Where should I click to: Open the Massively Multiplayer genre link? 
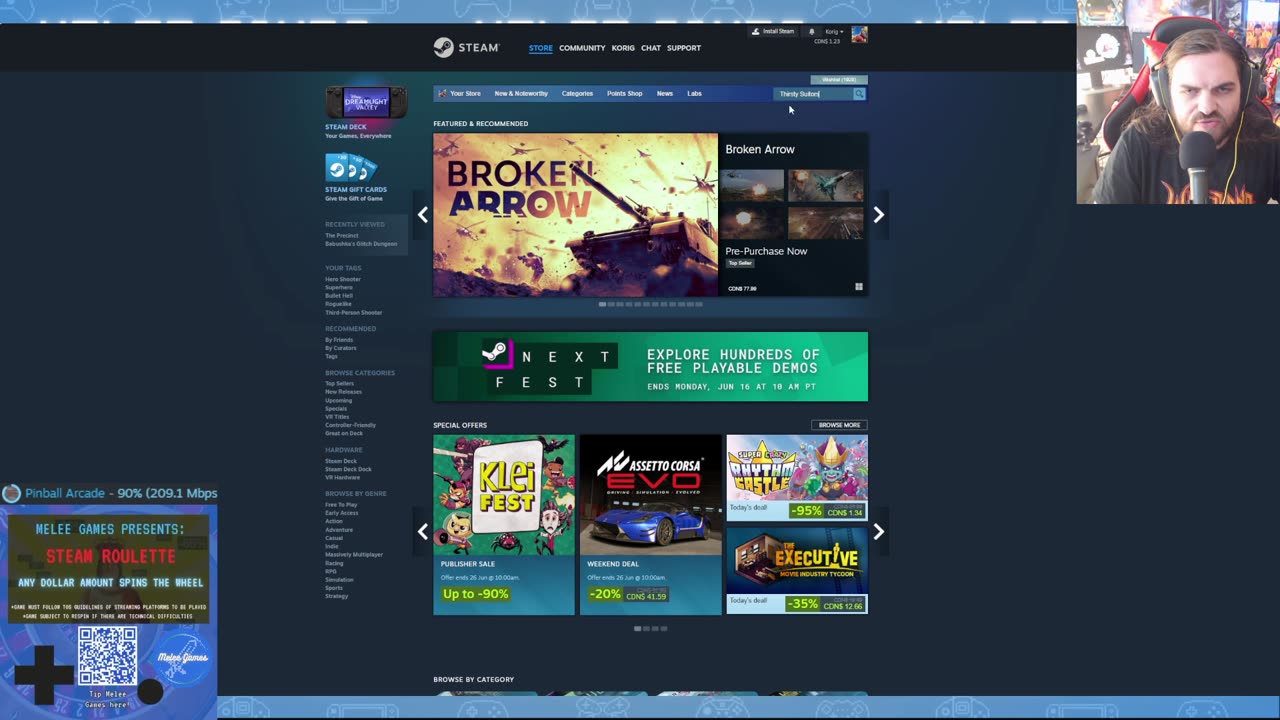(354, 554)
